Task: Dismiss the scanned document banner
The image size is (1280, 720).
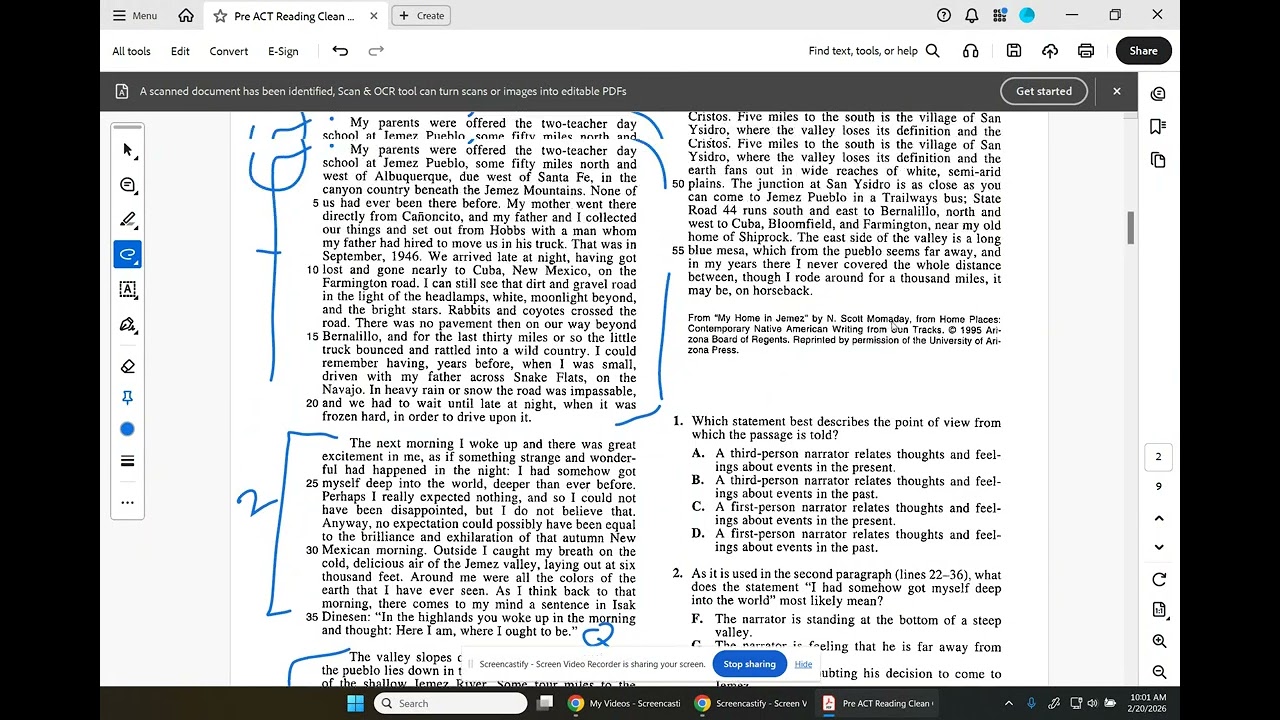Action: click(x=1117, y=91)
